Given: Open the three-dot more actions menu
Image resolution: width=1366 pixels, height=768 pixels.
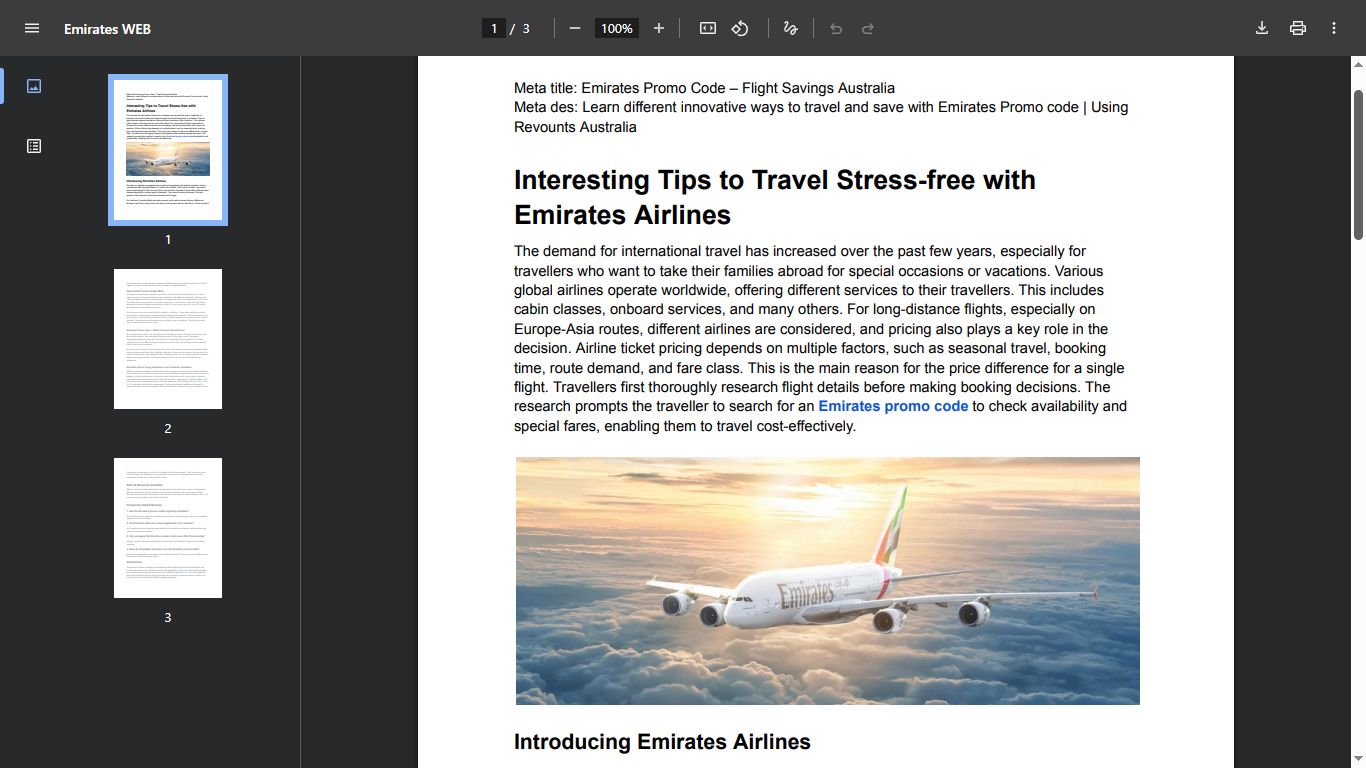Looking at the screenshot, I should pyautogui.click(x=1334, y=28).
